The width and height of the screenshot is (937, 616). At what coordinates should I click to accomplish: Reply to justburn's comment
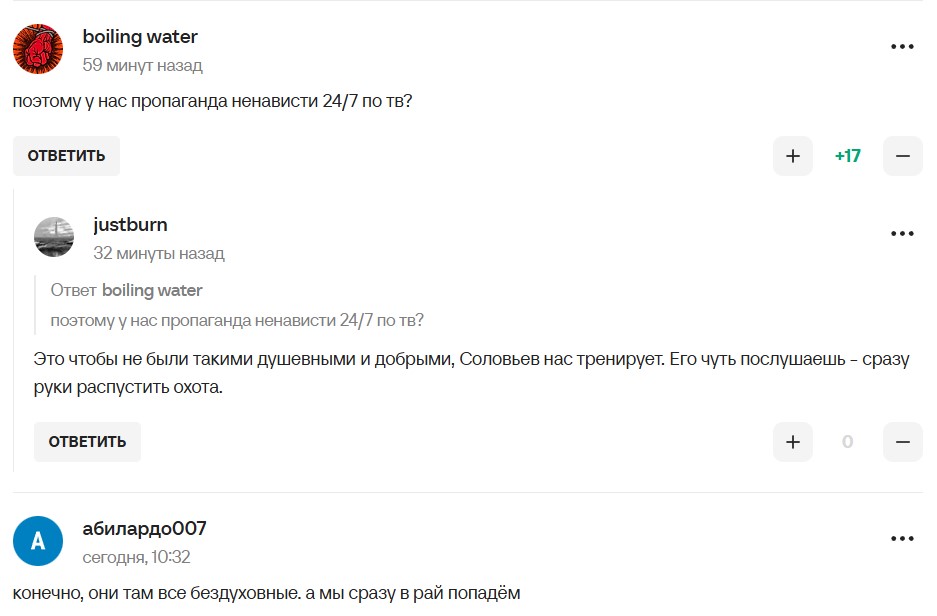coord(87,442)
